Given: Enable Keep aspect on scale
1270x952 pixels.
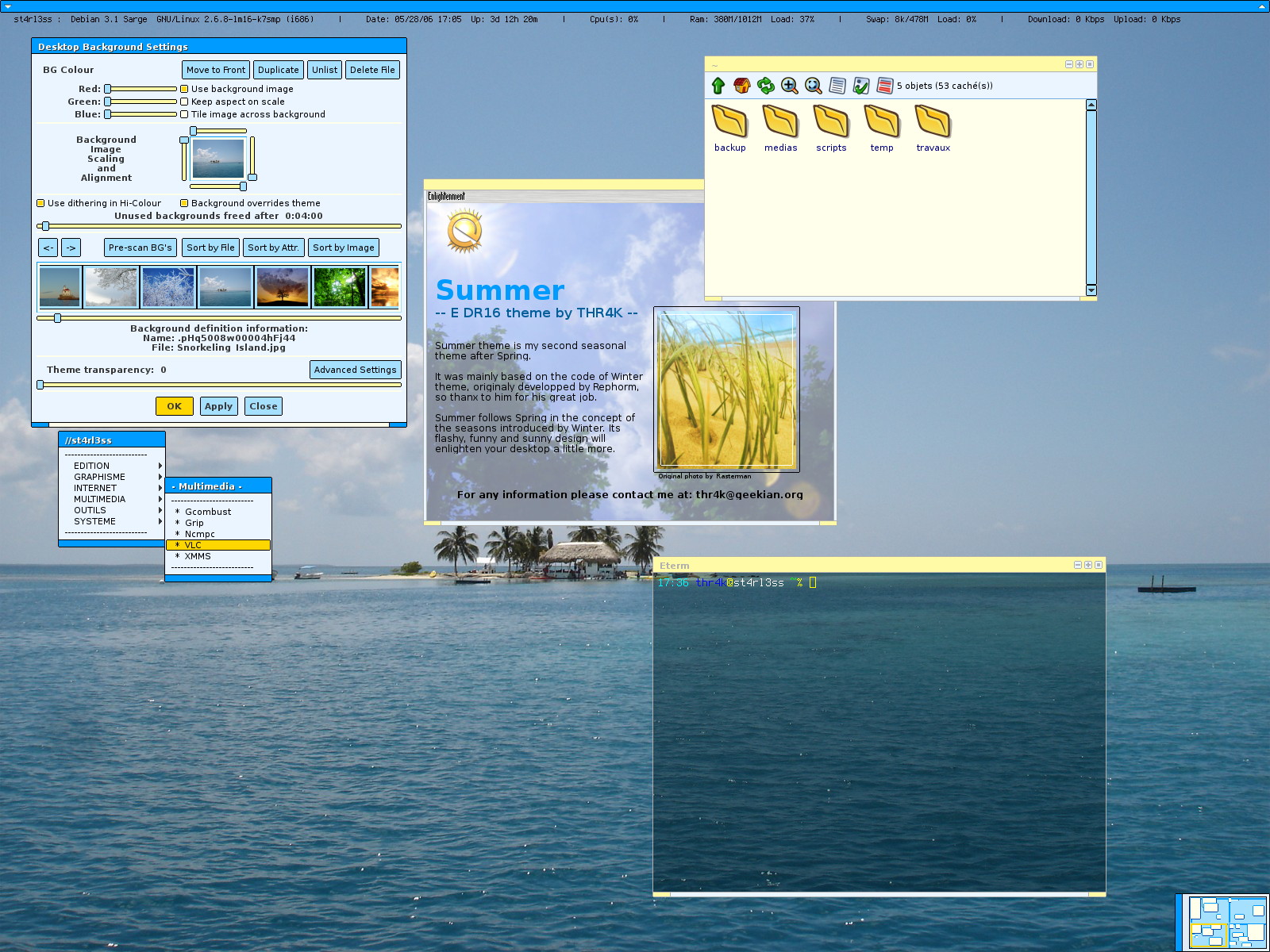Looking at the screenshot, I should 184,102.
